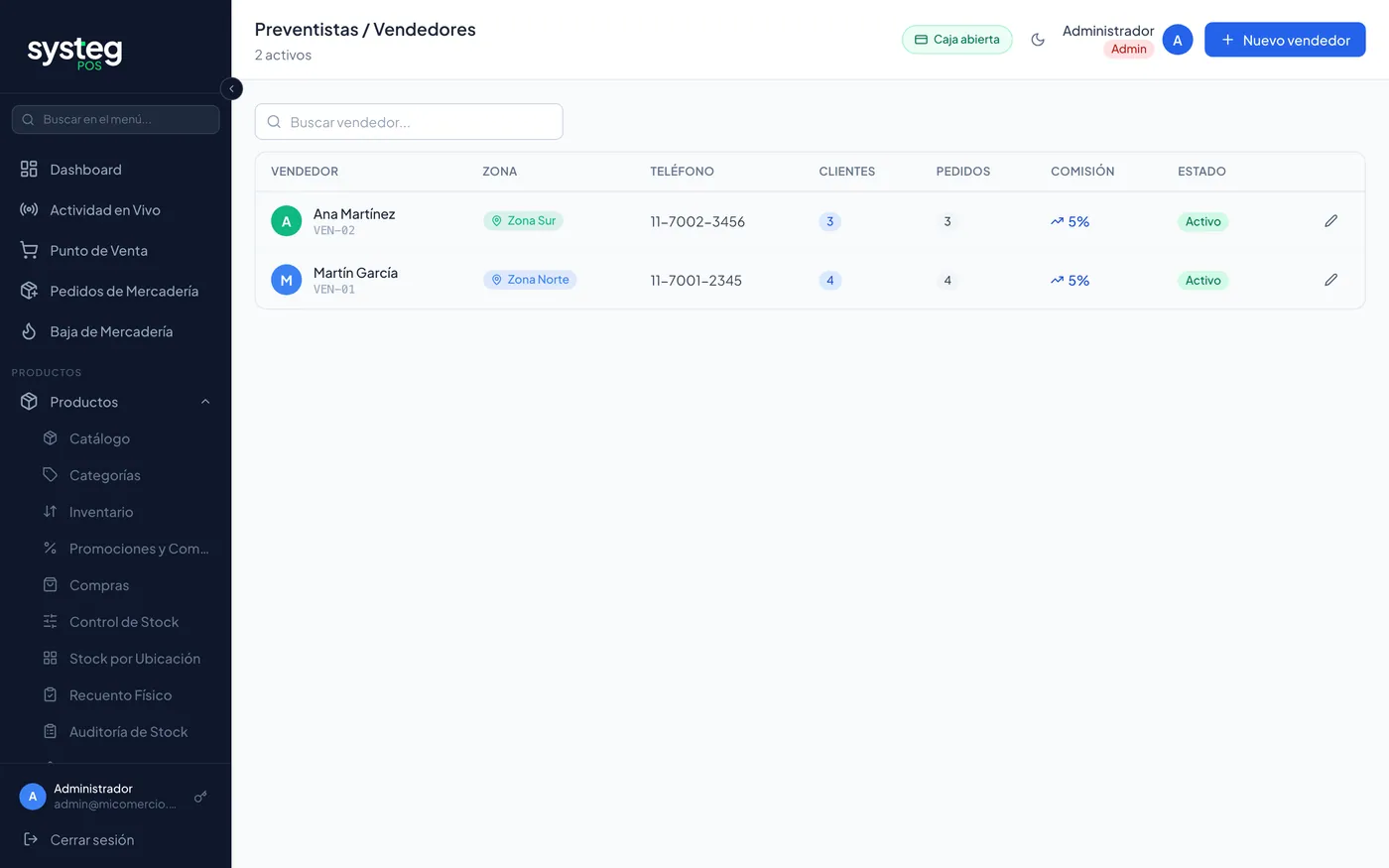1389x868 pixels.
Task: Click the Admin role badge in header
Action: pos(1128,50)
